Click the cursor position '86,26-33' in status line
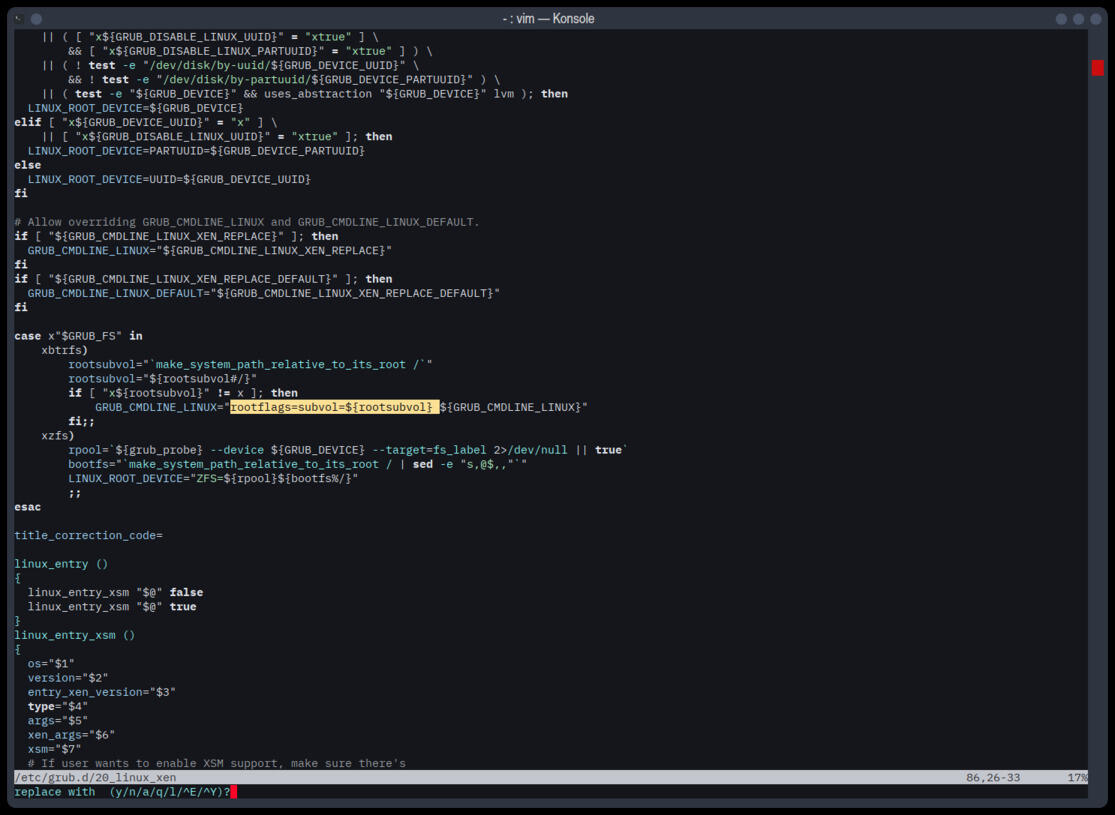This screenshot has width=1115, height=815. point(993,777)
